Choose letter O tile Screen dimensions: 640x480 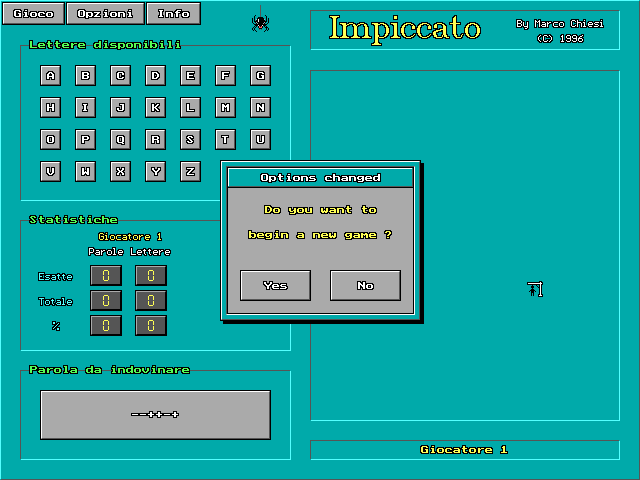(51, 140)
